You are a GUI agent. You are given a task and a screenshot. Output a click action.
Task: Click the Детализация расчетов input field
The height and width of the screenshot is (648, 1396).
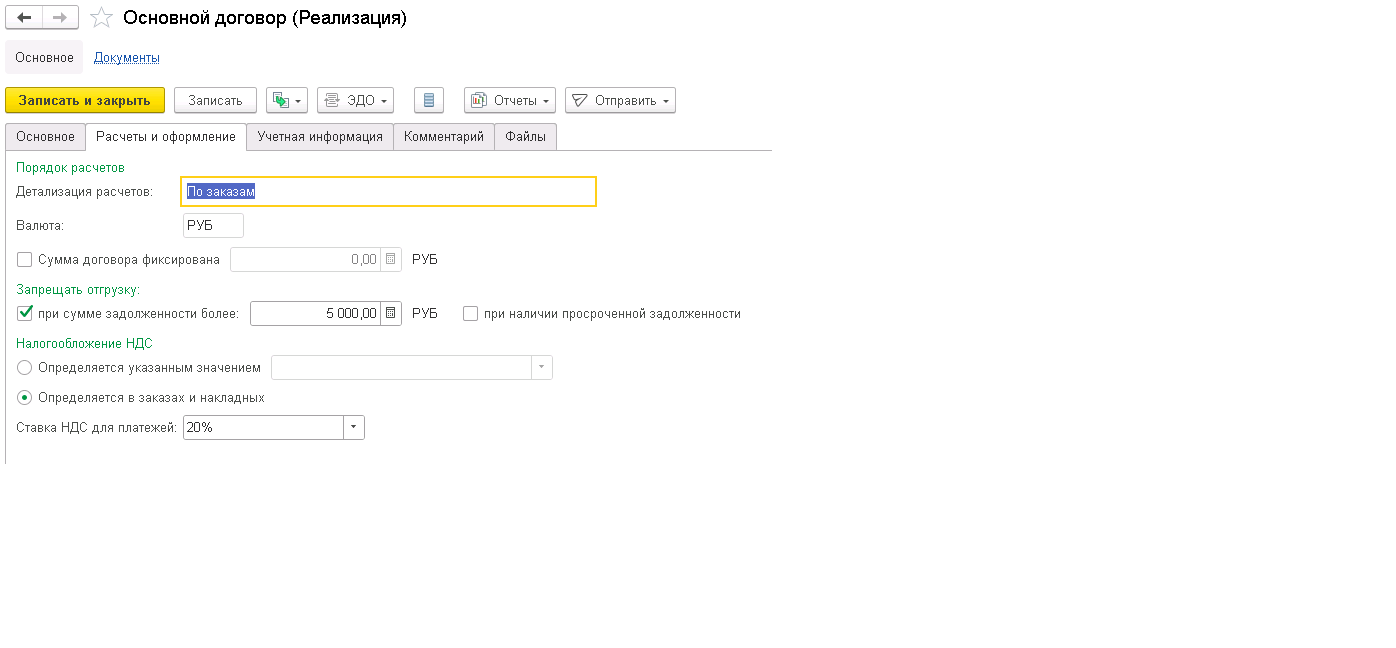[x=390, y=192]
